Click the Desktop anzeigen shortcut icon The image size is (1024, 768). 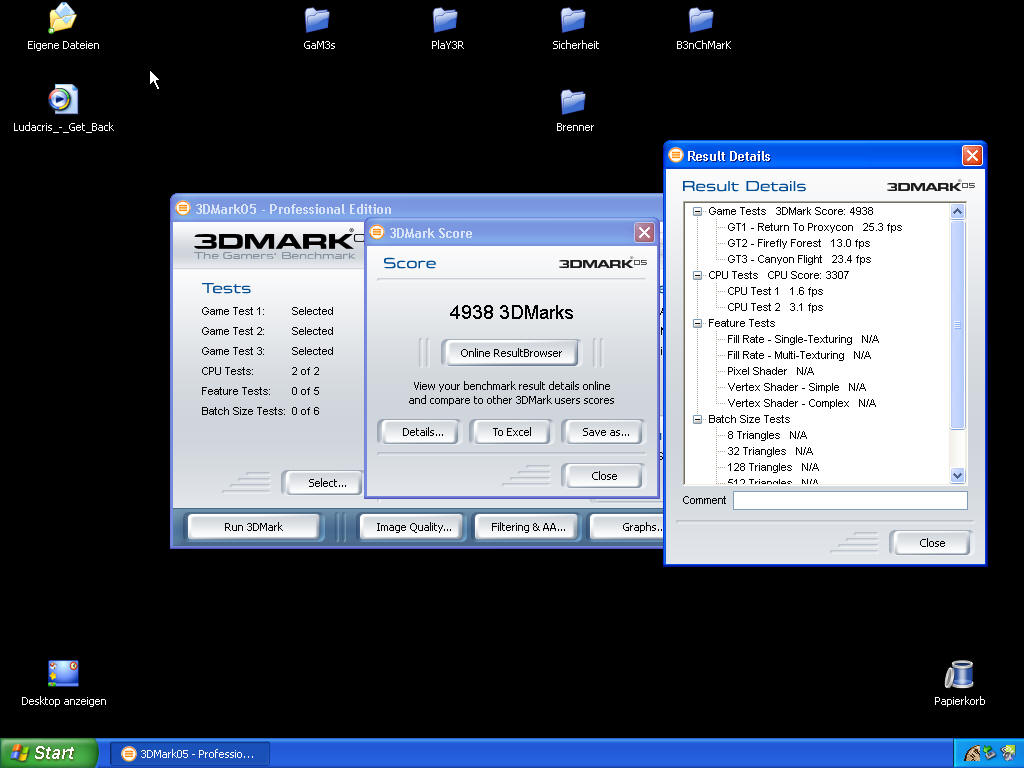pyautogui.click(x=63, y=673)
